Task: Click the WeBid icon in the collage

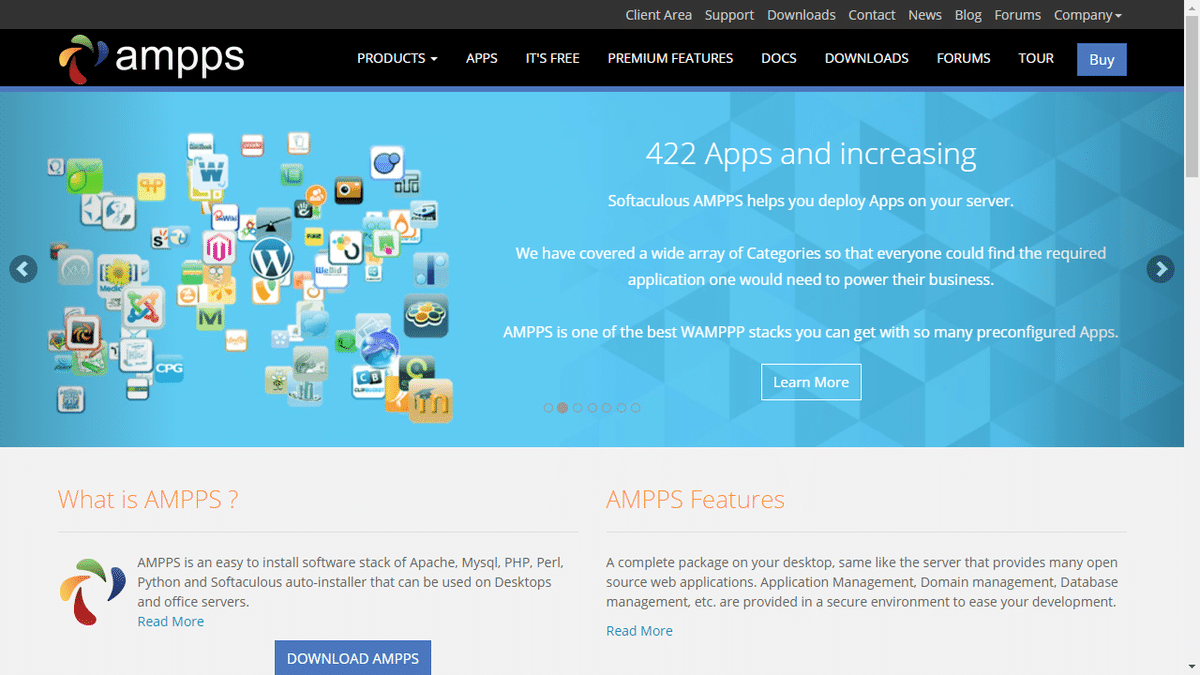Action: 330,272
